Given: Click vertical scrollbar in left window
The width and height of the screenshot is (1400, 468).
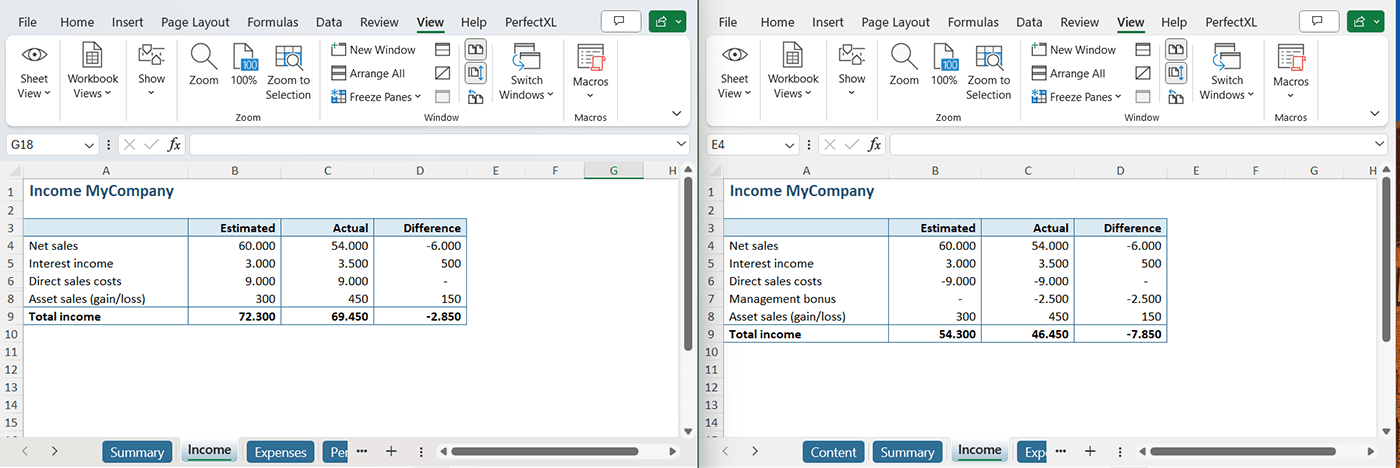Looking at the screenshot, I should (x=688, y=264).
